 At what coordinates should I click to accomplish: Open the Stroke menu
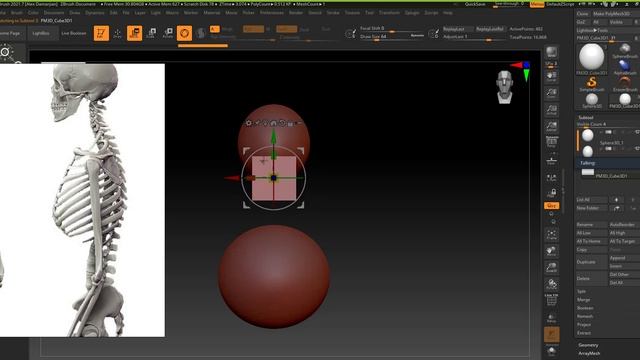333,13
